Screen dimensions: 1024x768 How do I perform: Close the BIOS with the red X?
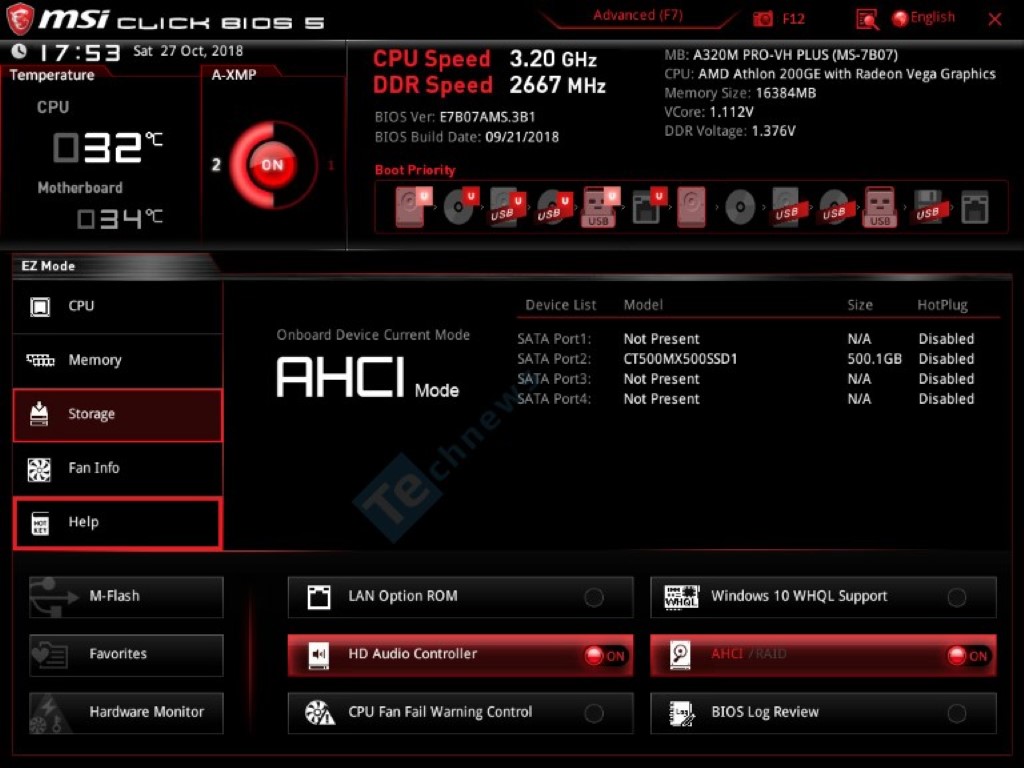tap(995, 19)
